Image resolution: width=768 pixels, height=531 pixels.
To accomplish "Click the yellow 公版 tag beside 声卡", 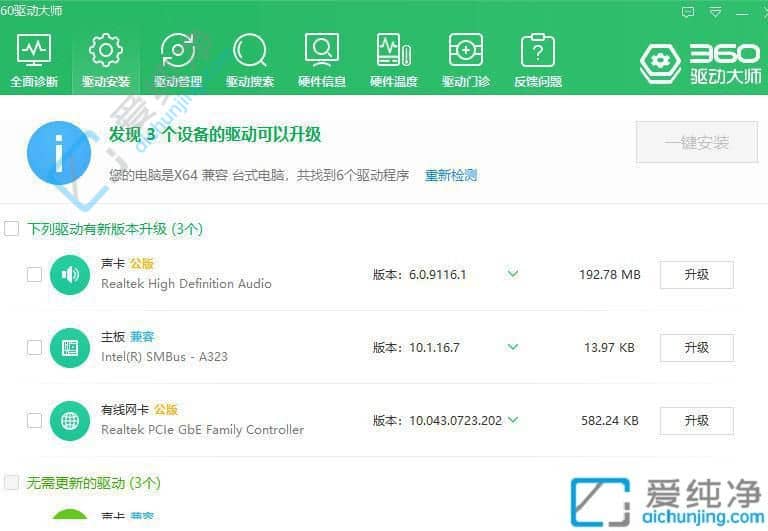I will (x=142, y=264).
